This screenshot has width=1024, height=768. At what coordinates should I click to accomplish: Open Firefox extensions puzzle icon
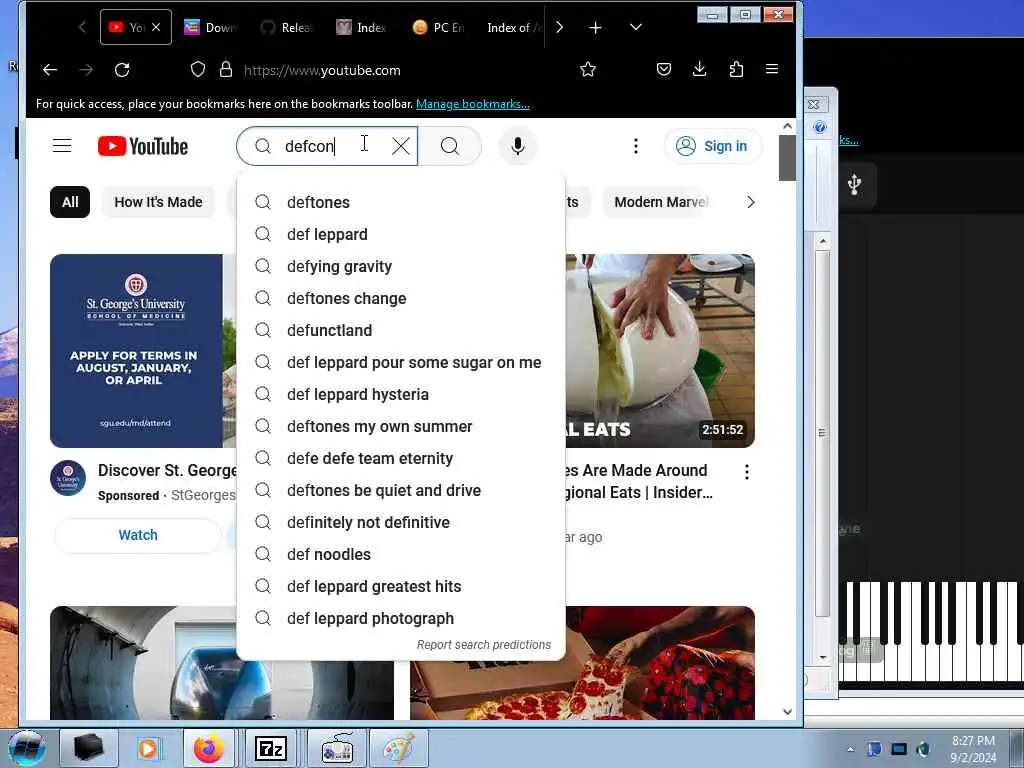pos(736,69)
